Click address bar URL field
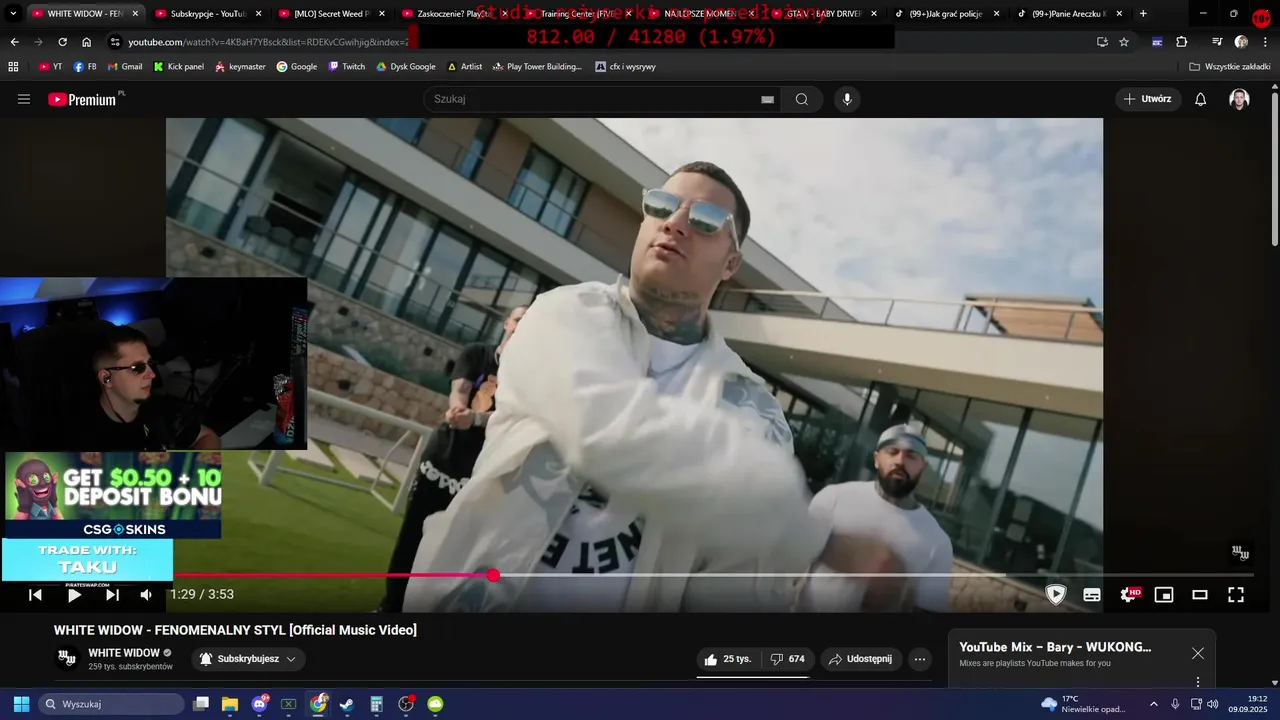The image size is (1280, 720). 268,42
